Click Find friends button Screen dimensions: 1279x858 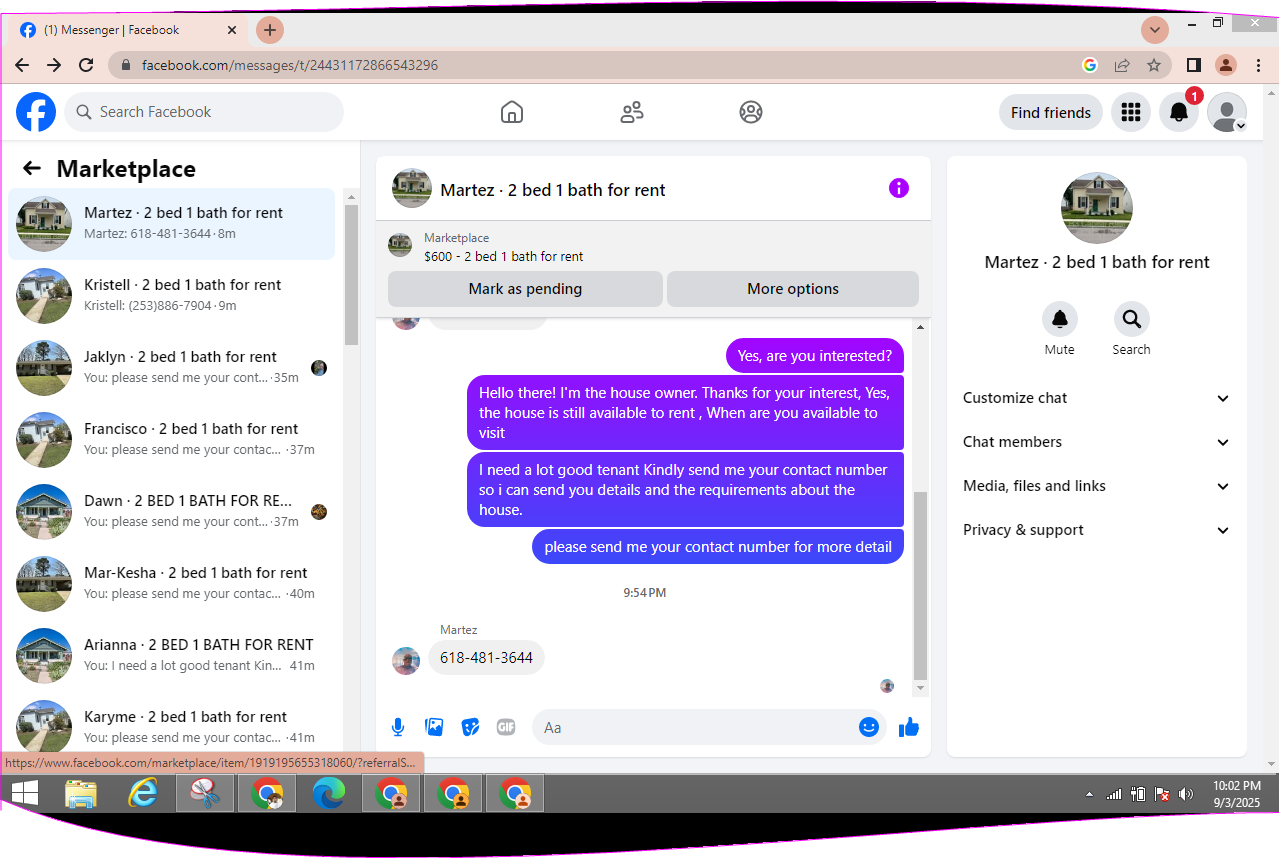(1051, 112)
